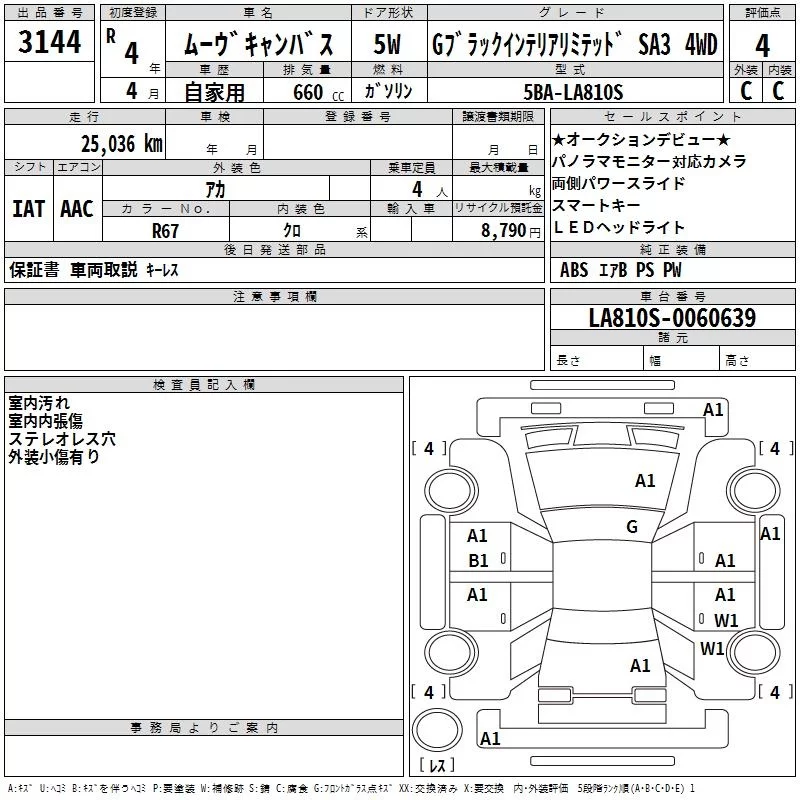Viewport: 800px width, 800px height.
Task: Click the inspector note ステレオレス穴
Action: pyautogui.click(x=62, y=438)
